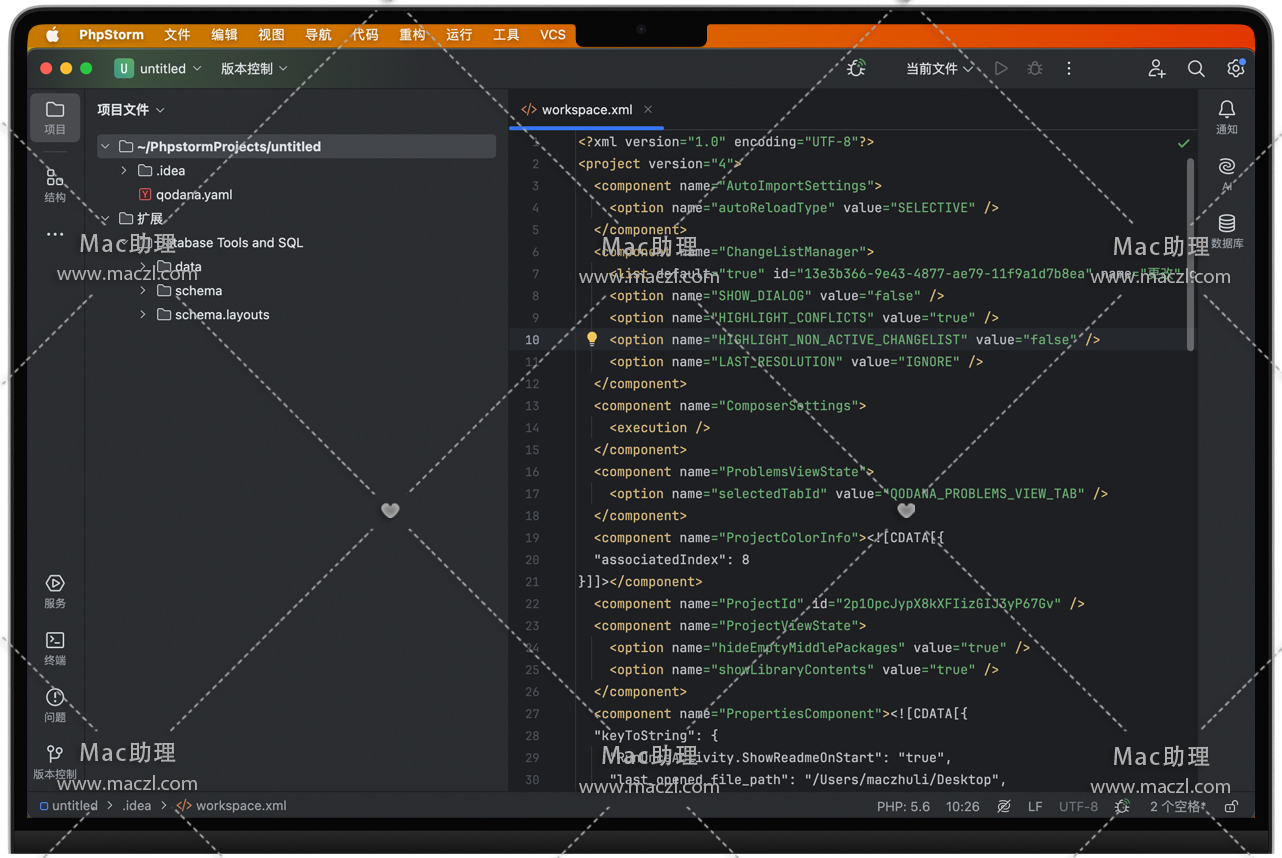Viewport: 1282px width, 858px height.
Task: Click the UTF-8 encoding in status bar
Action: click(x=1078, y=806)
